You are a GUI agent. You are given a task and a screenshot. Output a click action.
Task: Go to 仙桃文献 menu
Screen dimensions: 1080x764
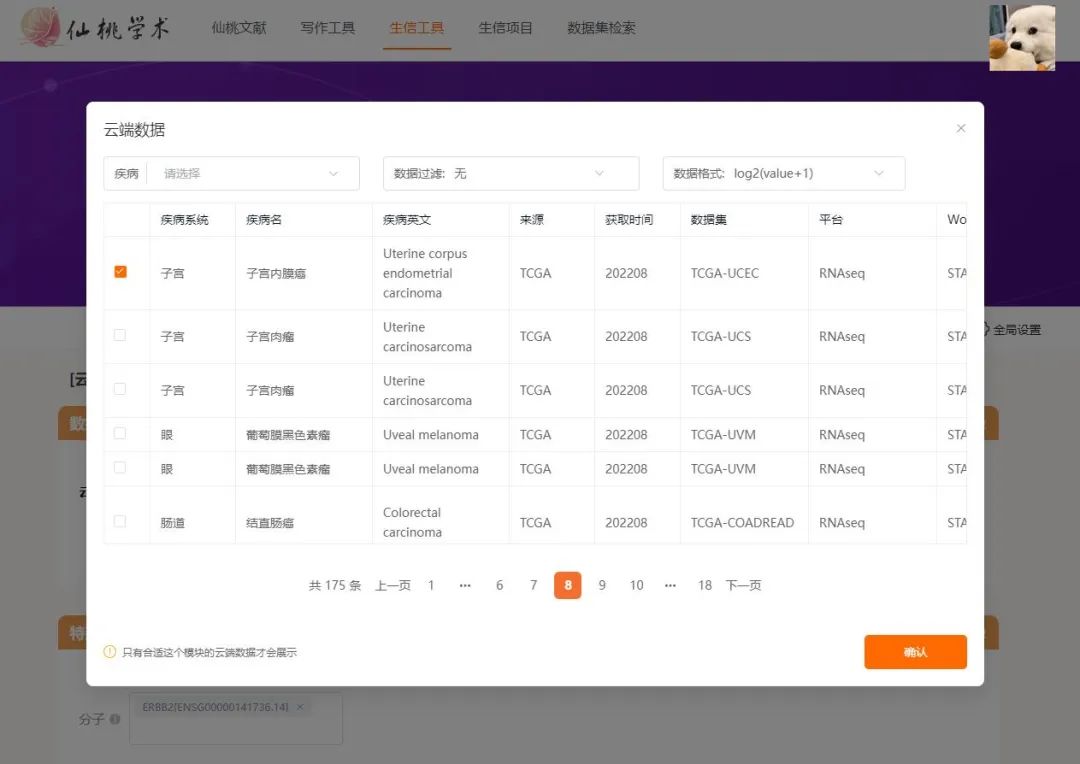coord(238,28)
